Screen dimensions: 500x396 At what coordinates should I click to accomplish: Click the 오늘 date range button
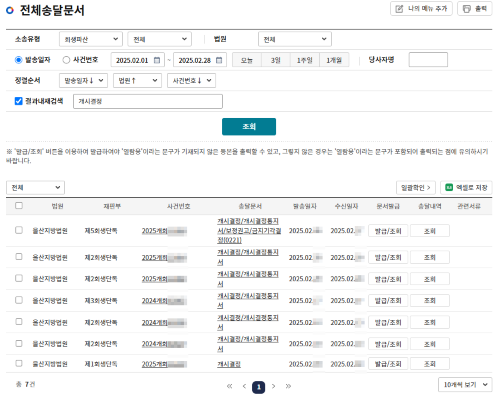point(247,60)
